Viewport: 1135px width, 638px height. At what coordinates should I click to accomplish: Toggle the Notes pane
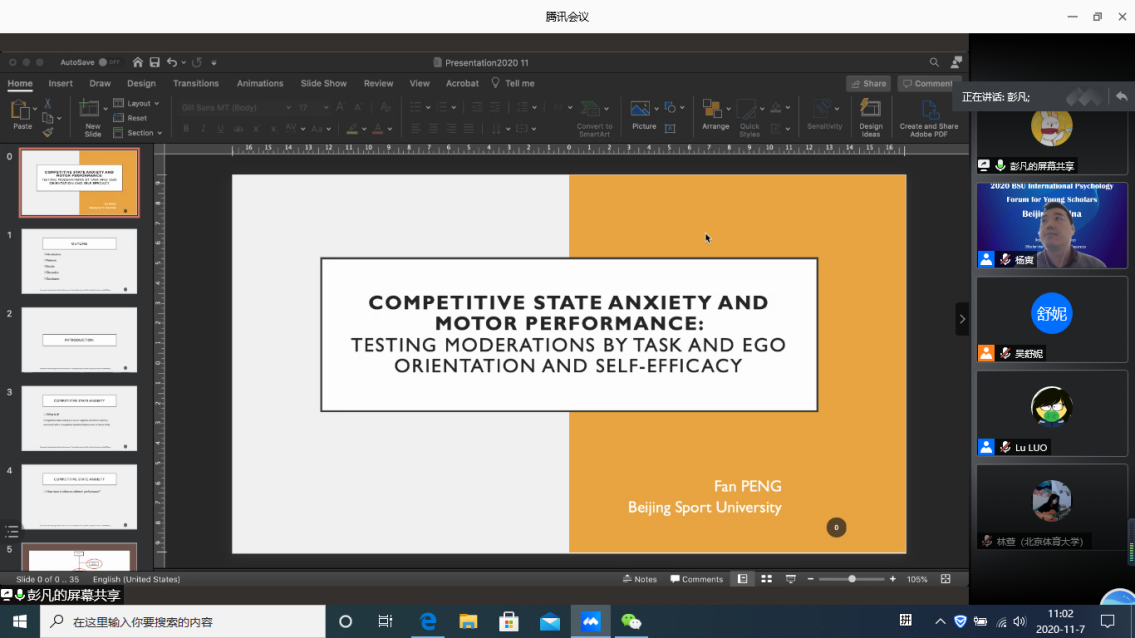coord(640,579)
